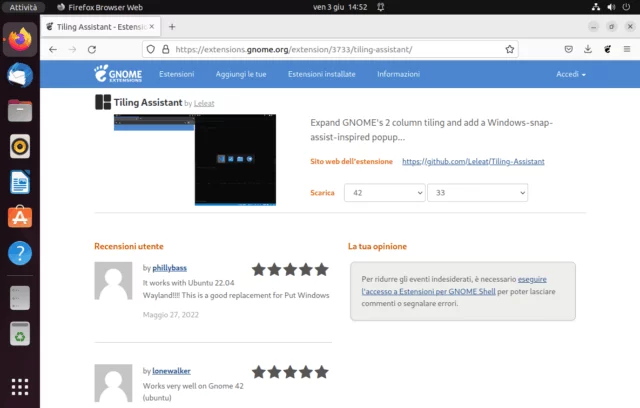Visit reviewer phillybass's profile
This screenshot has width=640, height=408.
click(171, 268)
